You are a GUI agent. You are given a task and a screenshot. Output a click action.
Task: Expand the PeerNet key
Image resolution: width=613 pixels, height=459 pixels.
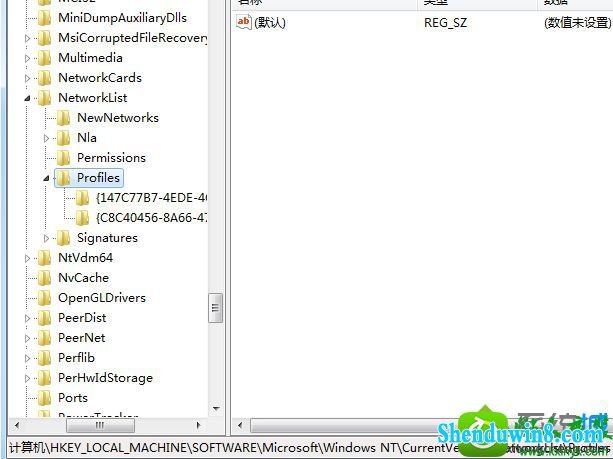pos(27,338)
